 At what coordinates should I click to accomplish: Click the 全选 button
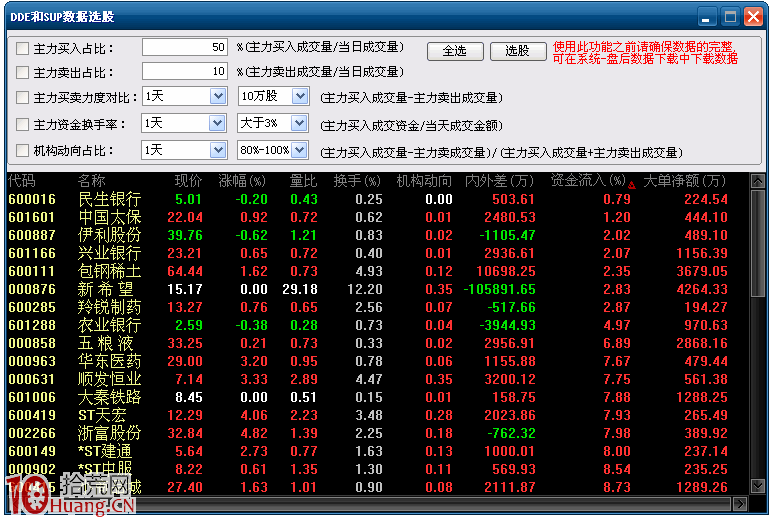click(x=455, y=51)
